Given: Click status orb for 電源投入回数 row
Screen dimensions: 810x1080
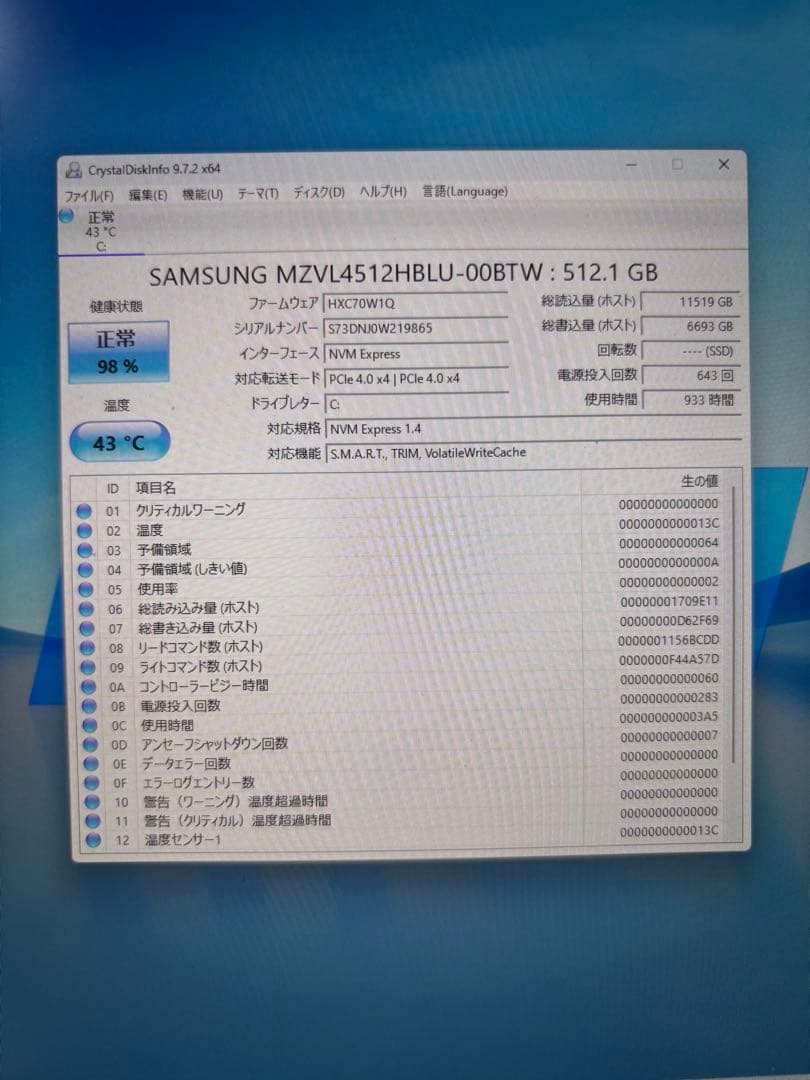Looking at the screenshot, I should 87,706.
